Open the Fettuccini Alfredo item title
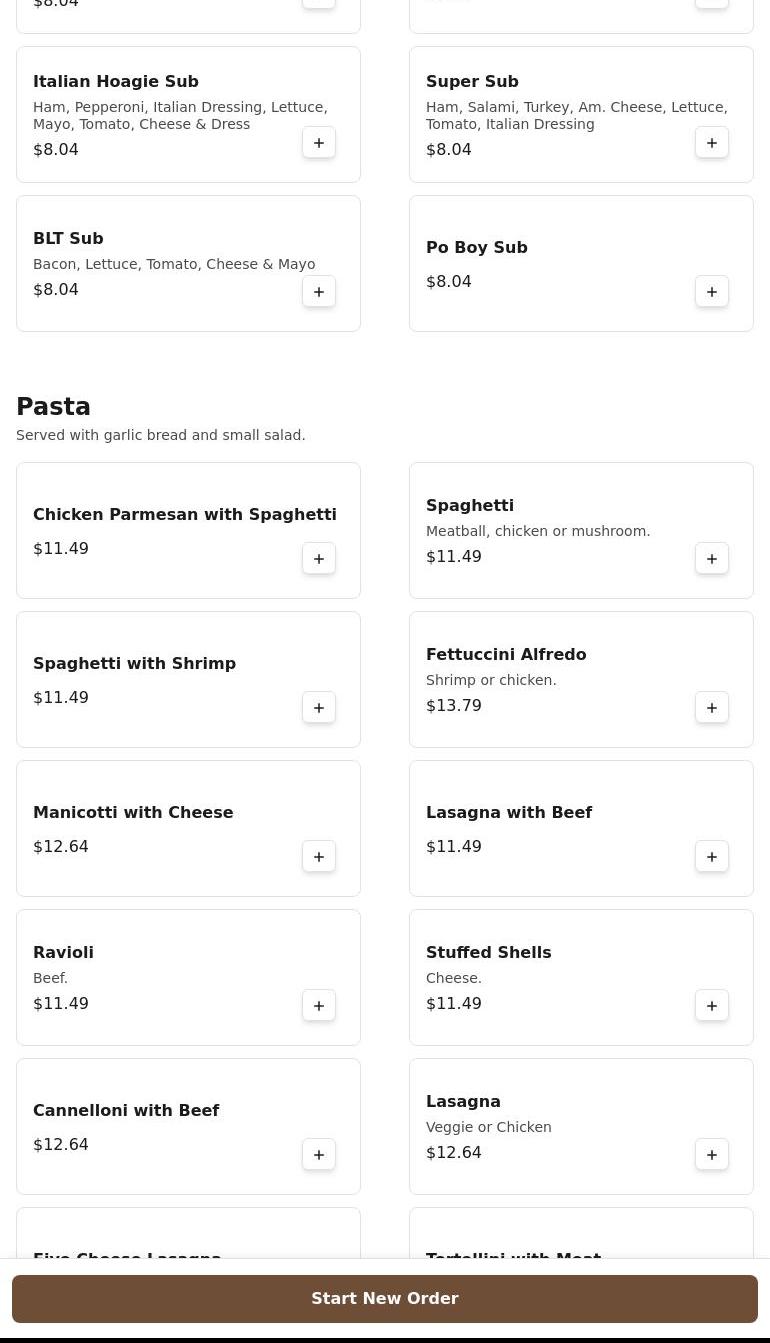770x1343 pixels. 506,655
